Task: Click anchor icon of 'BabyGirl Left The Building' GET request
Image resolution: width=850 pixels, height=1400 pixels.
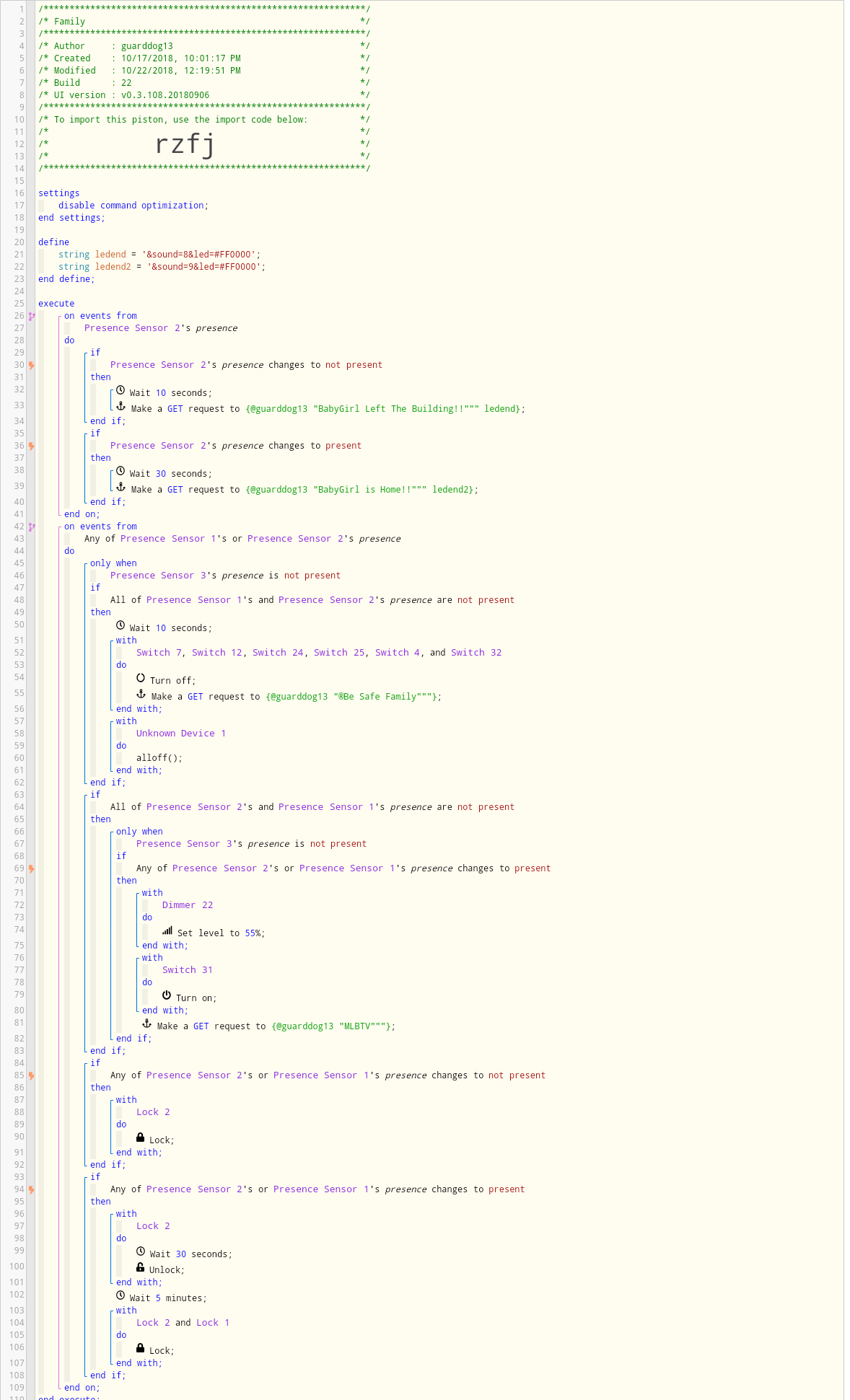Action: tap(121, 406)
